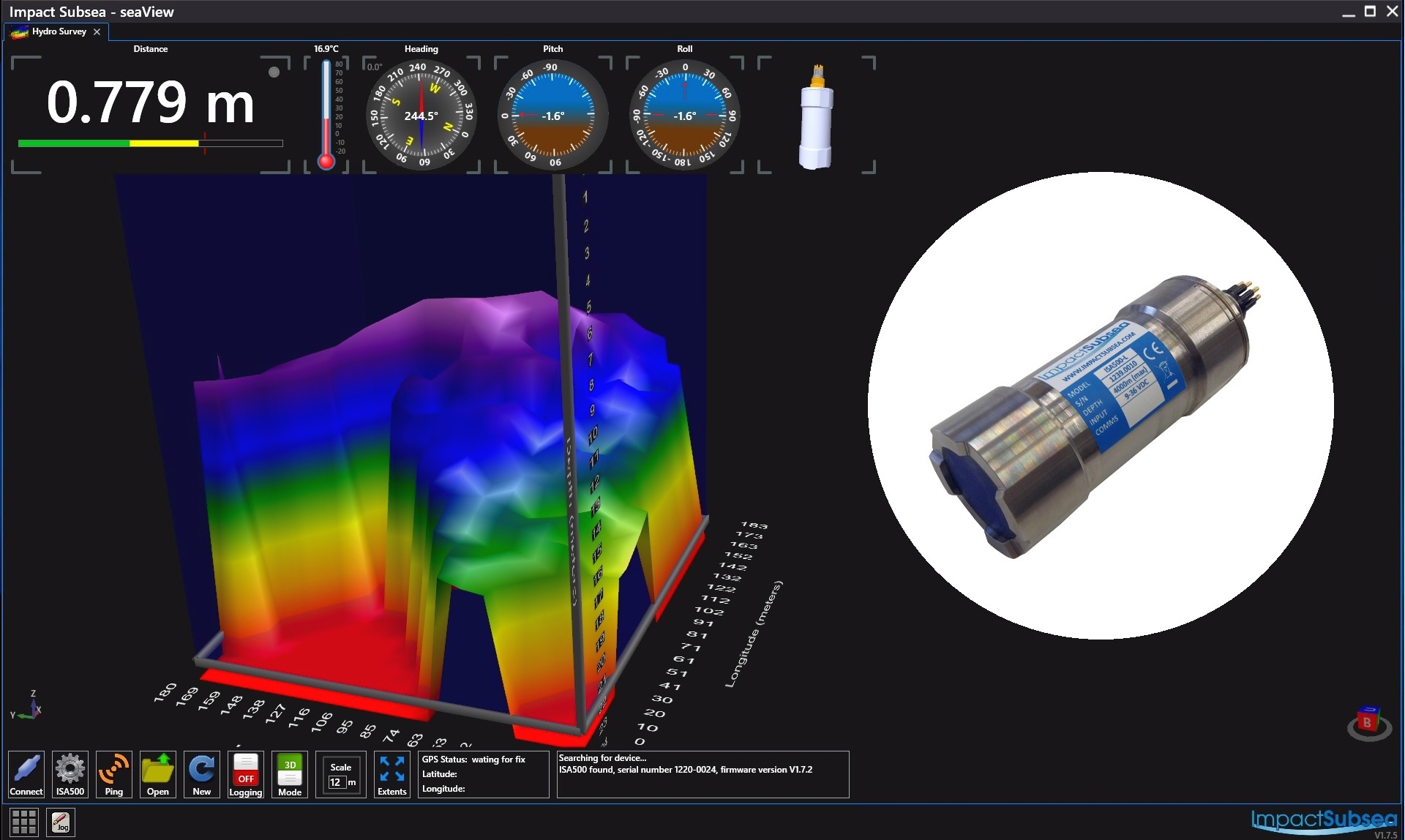The image size is (1405, 840).
Task: Click the Roll indicator gauge
Action: [x=685, y=116]
